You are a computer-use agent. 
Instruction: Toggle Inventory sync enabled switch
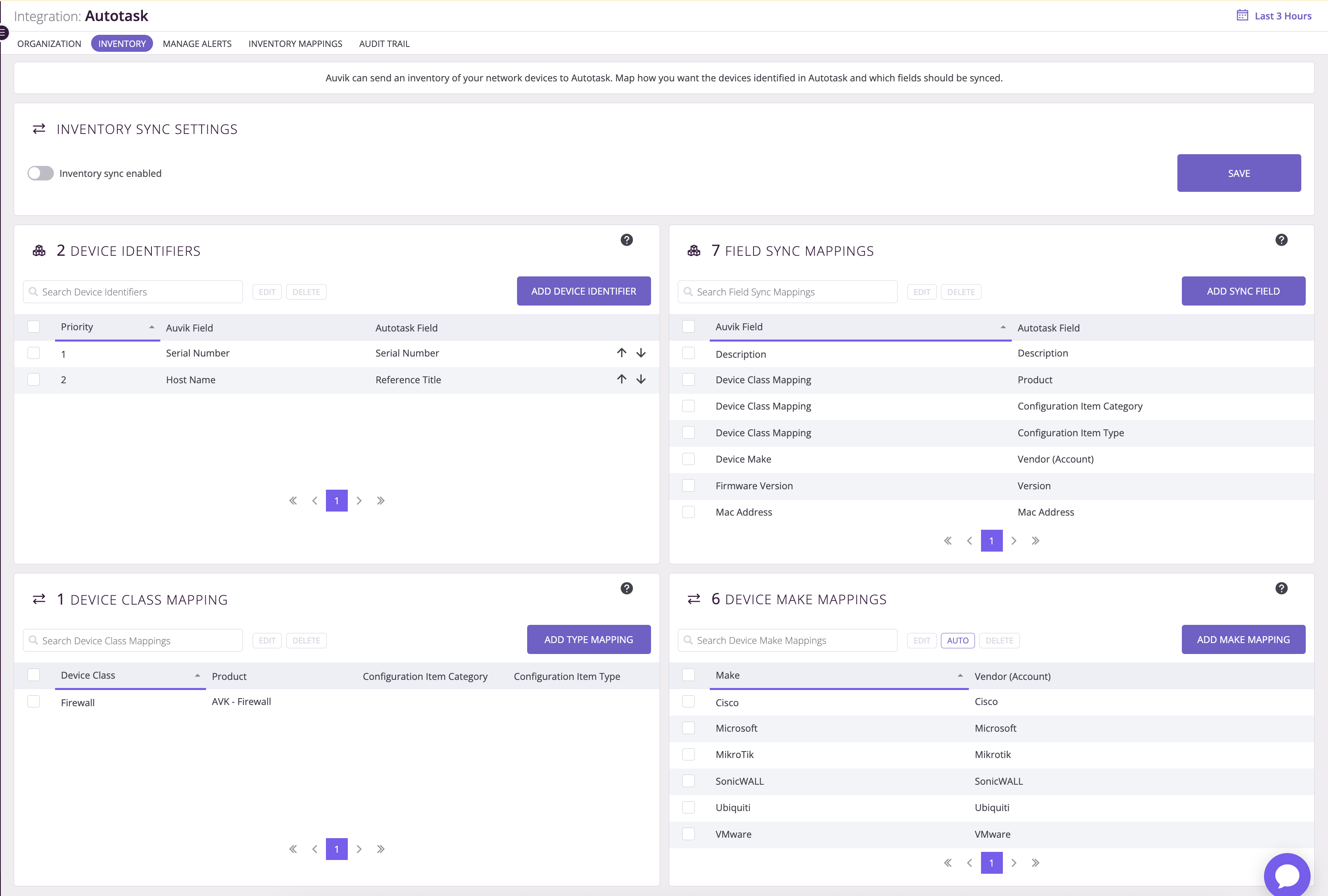tap(40, 173)
